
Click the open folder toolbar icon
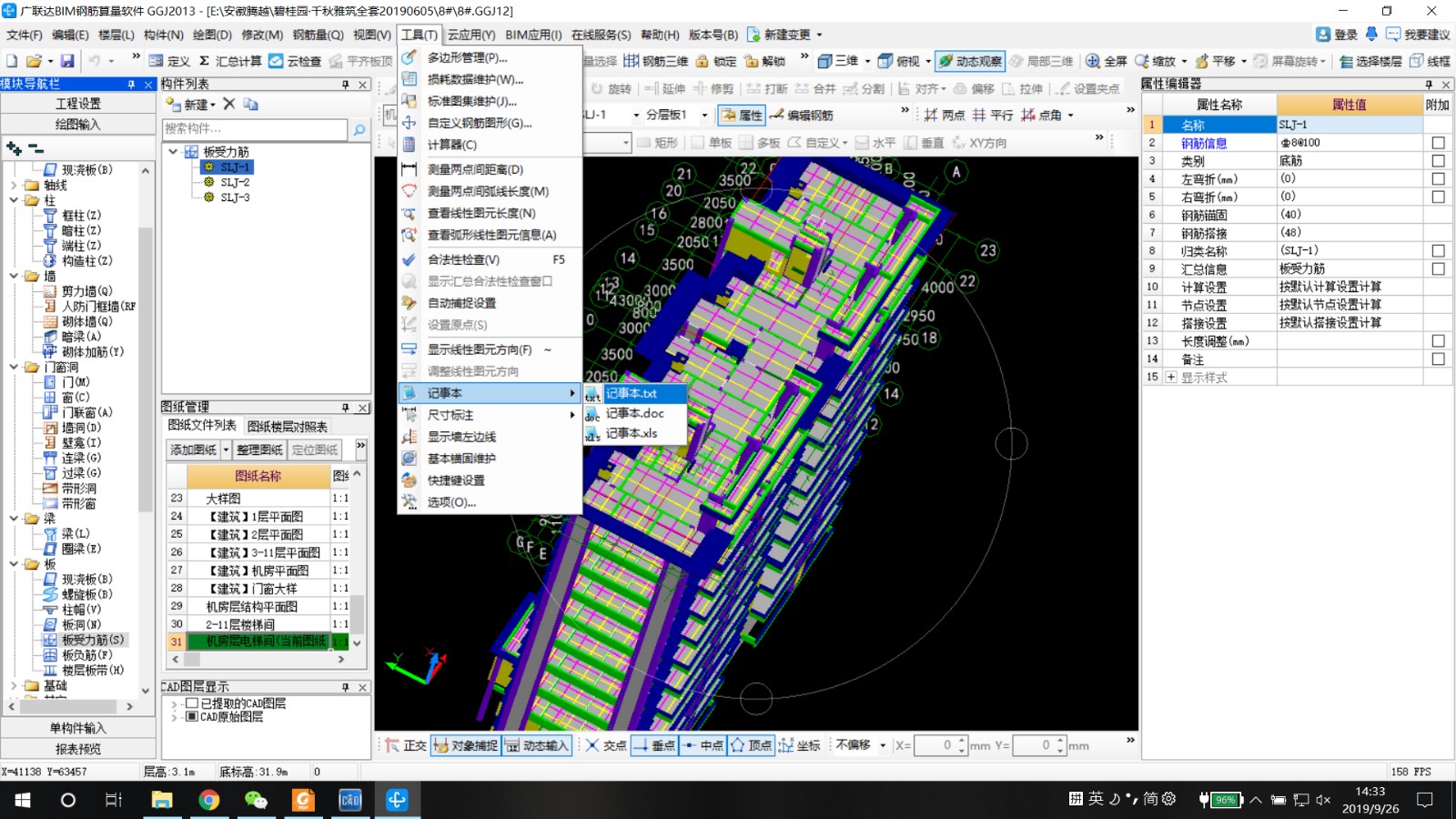point(34,61)
